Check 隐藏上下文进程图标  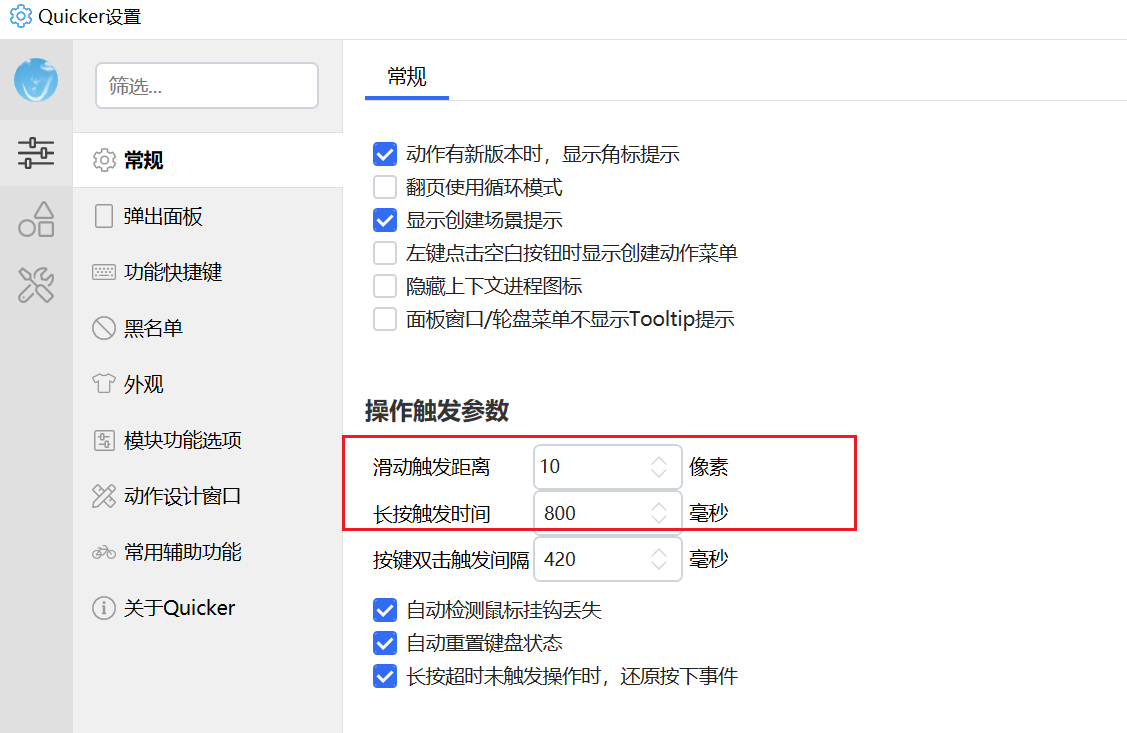coord(385,286)
